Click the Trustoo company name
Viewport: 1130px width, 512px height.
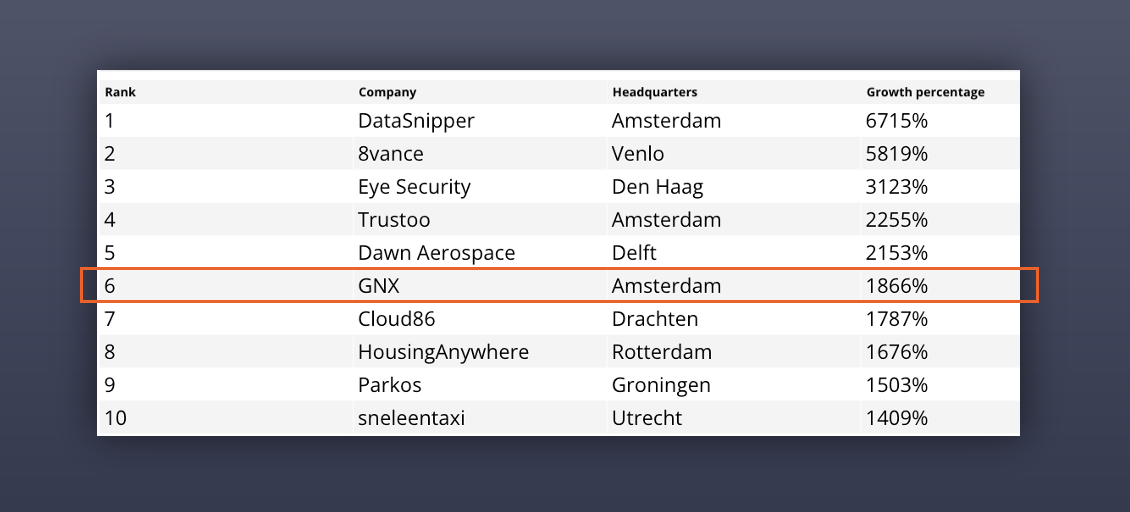pos(394,220)
